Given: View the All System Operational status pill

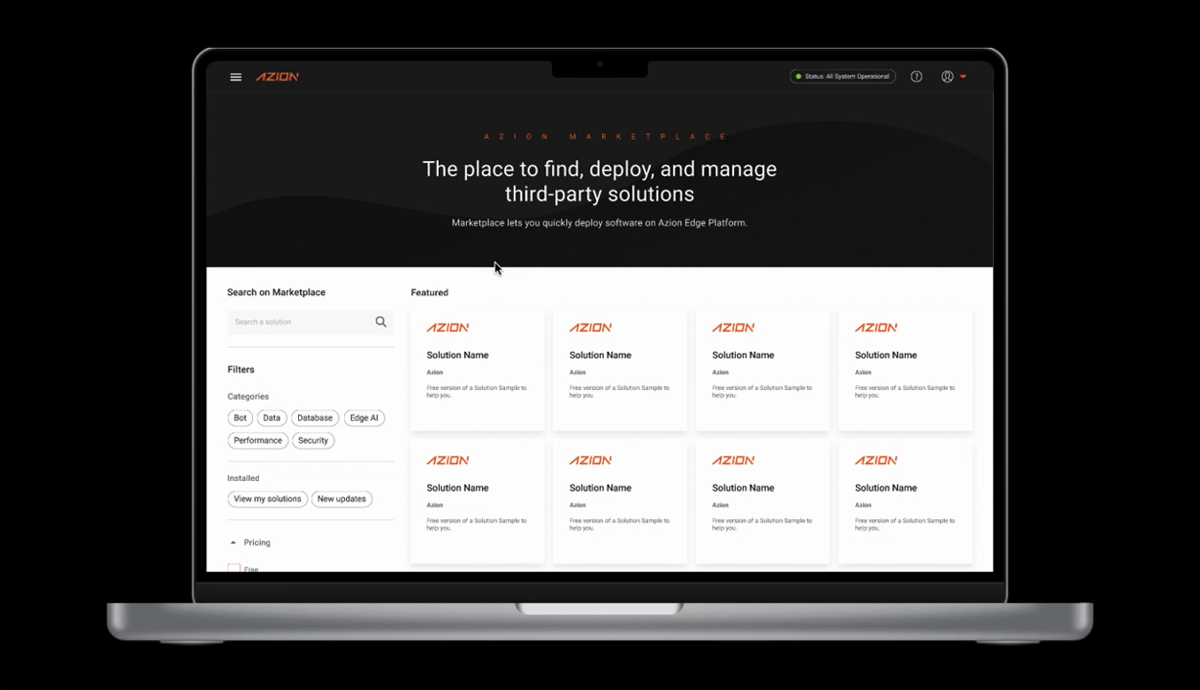Looking at the screenshot, I should click(x=843, y=77).
